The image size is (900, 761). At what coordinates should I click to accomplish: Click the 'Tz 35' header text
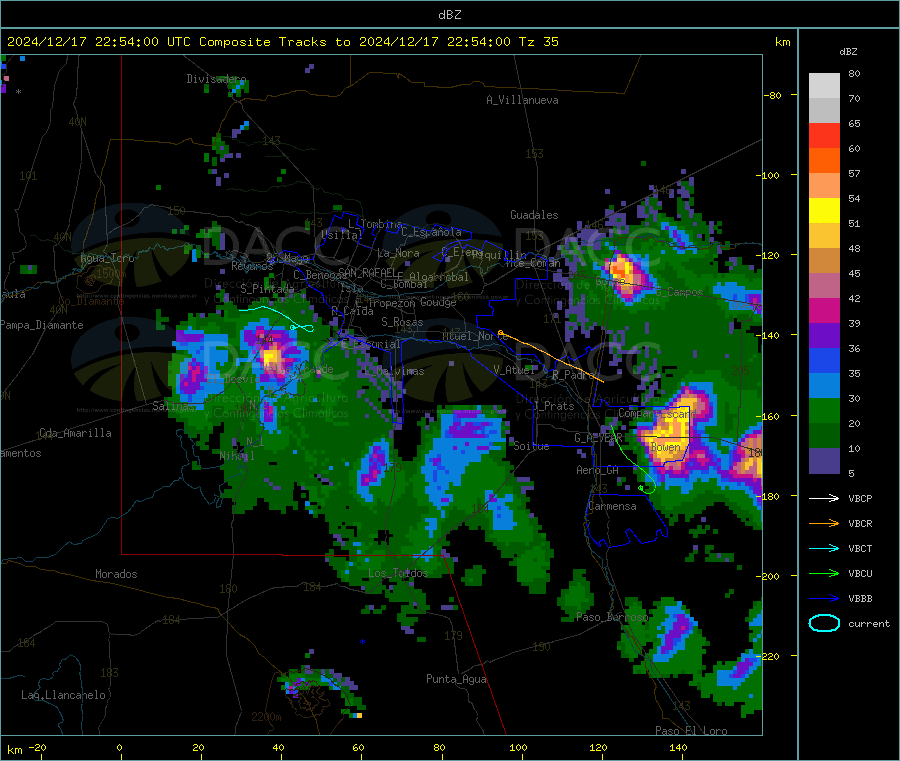[x=538, y=42]
